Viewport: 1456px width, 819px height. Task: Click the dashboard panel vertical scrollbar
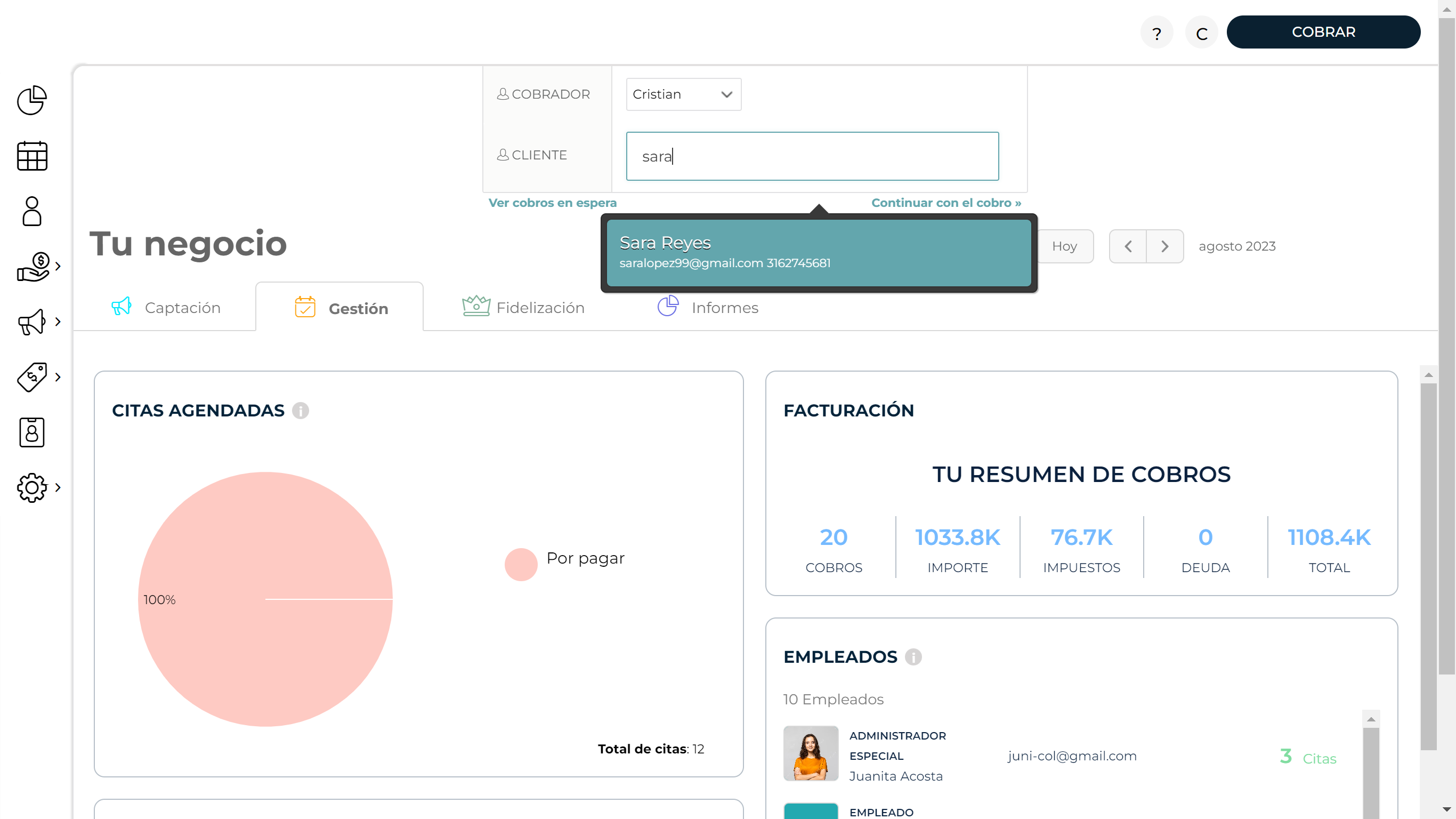1428,566
